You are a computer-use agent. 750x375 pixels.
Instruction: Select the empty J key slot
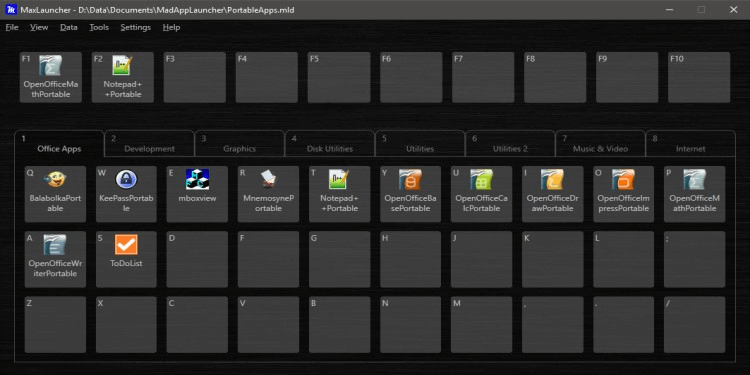click(x=482, y=259)
